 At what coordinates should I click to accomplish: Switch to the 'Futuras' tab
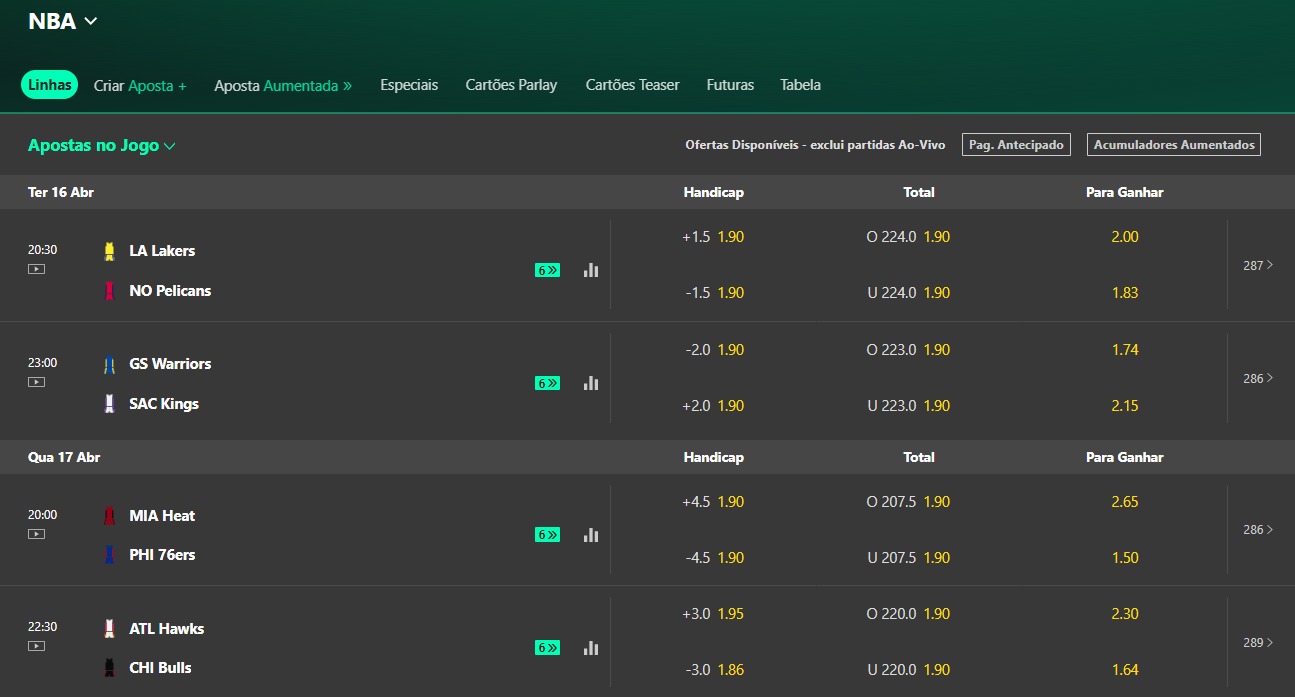click(730, 85)
